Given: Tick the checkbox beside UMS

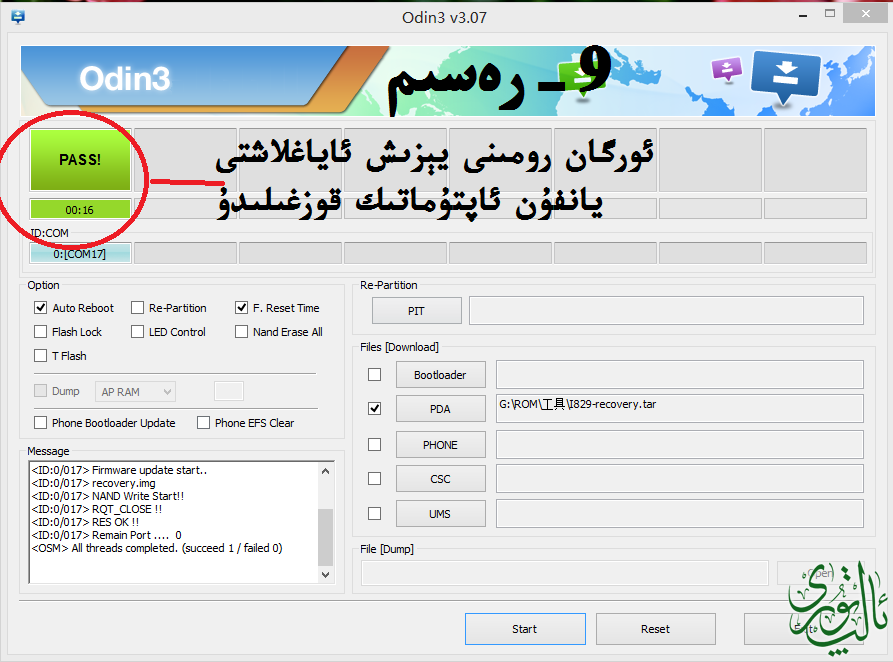Looking at the screenshot, I should (374, 513).
